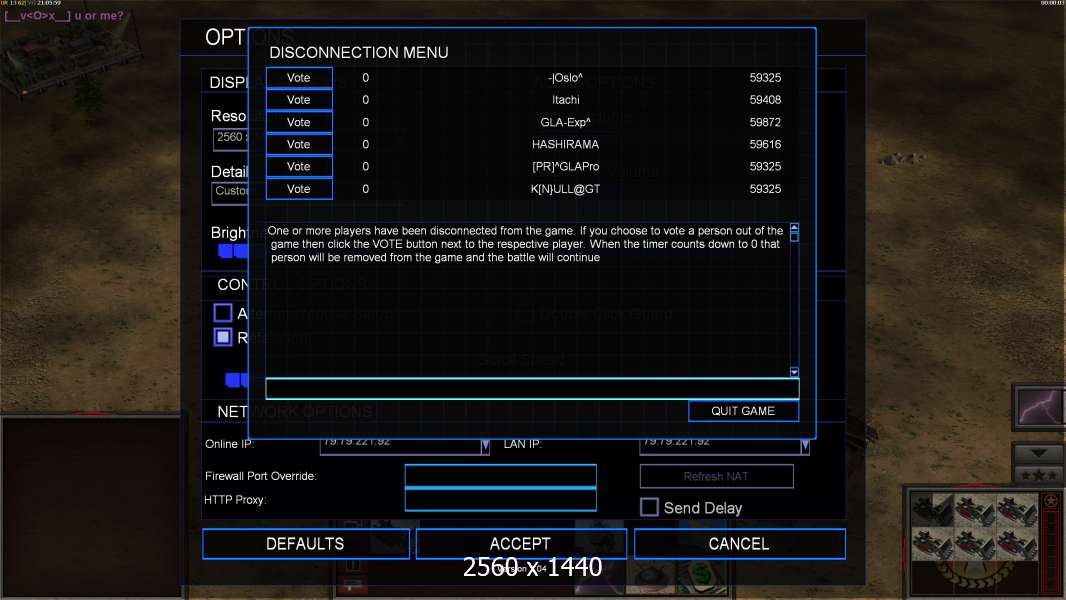Click the star emblem beside unit portraits
The height and width of the screenshot is (600, 1066).
pyautogui.click(x=1050, y=501)
